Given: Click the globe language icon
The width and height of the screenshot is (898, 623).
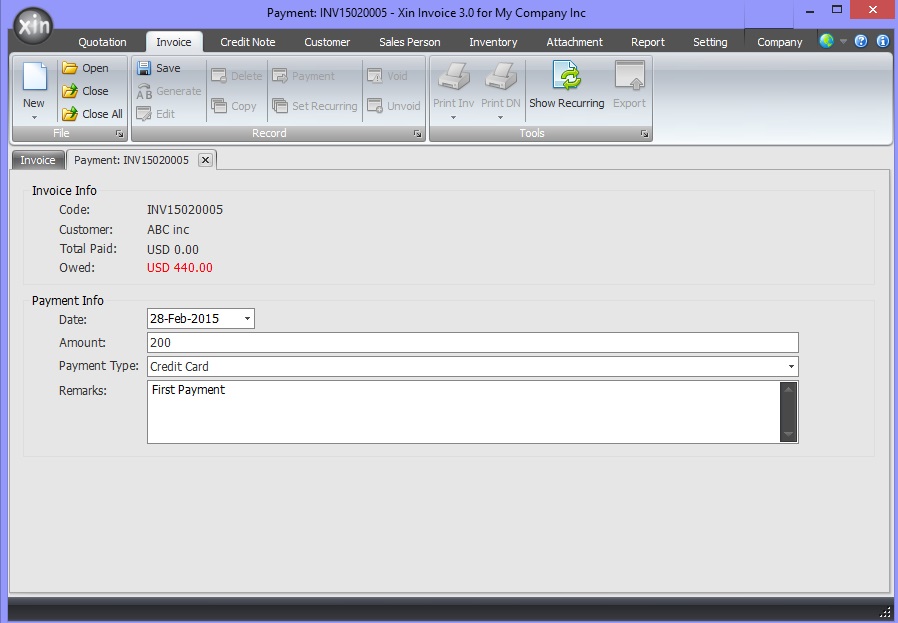Looking at the screenshot, I should (826, 42).
